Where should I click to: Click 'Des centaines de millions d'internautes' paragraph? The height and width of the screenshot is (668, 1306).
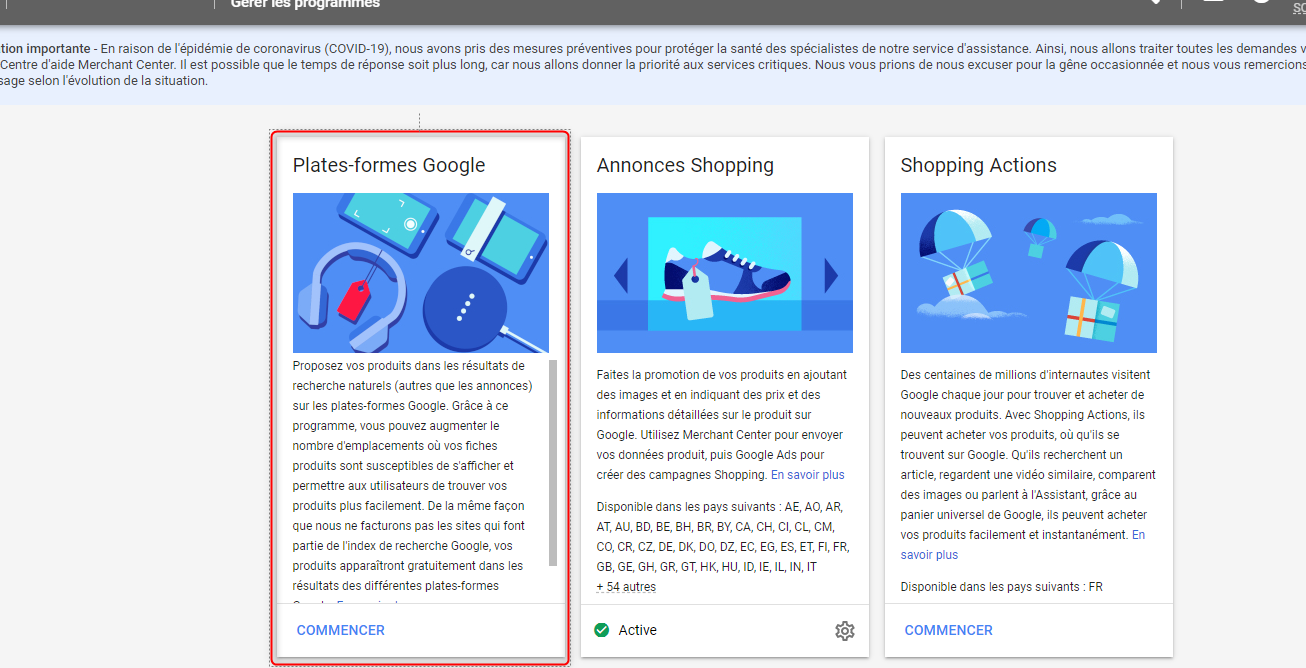[1028, 465]
